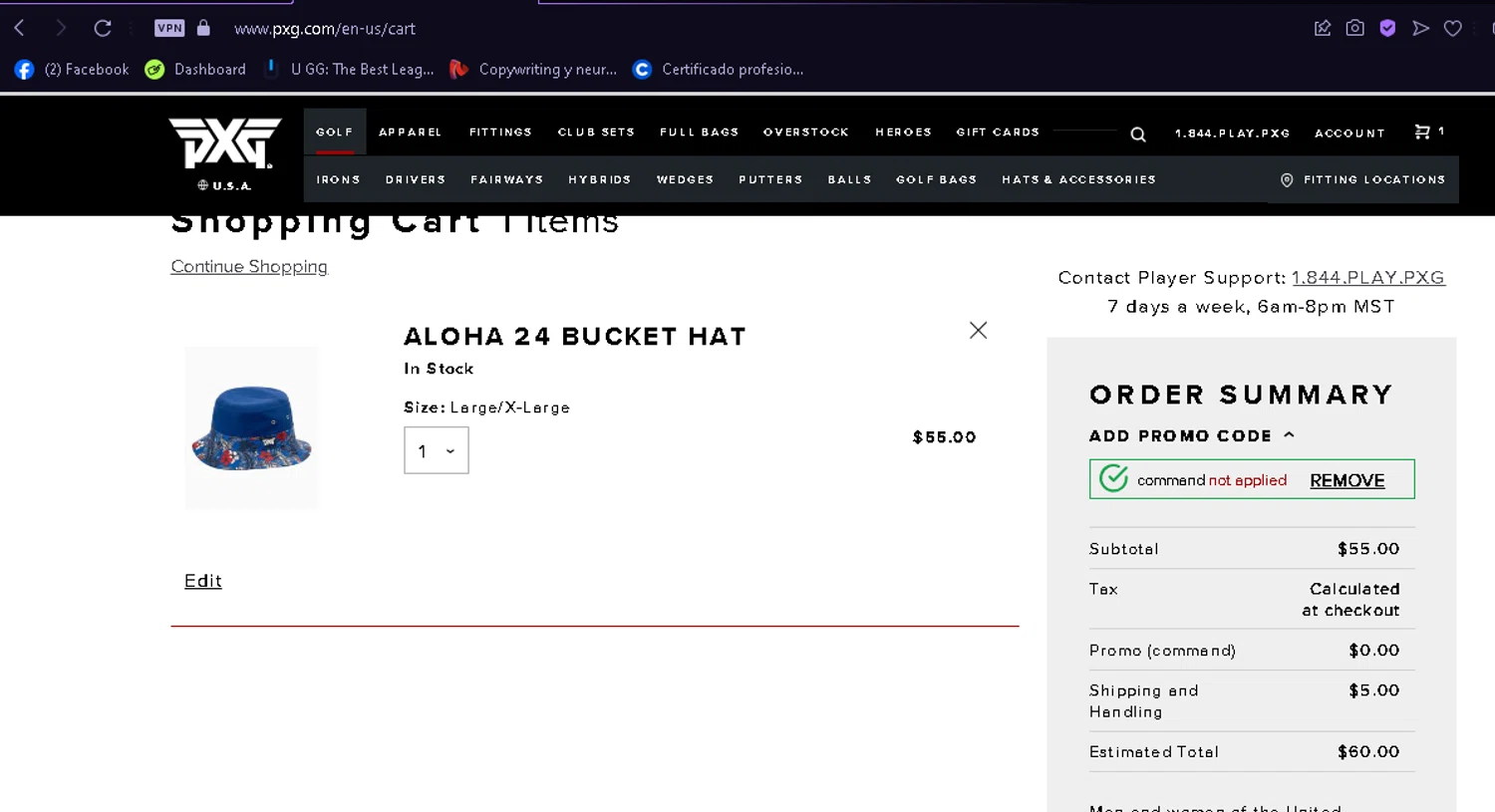Select the Putters category

770,180
